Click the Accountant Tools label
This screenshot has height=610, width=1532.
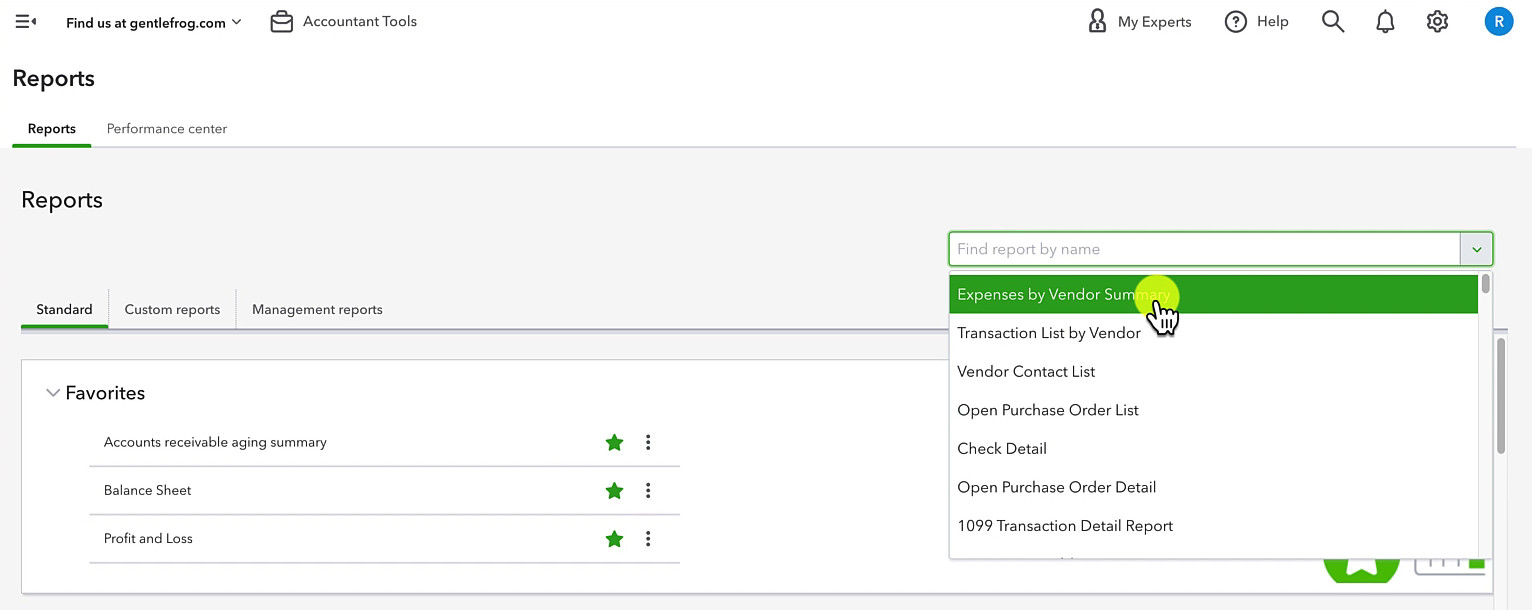click(360, 21)
